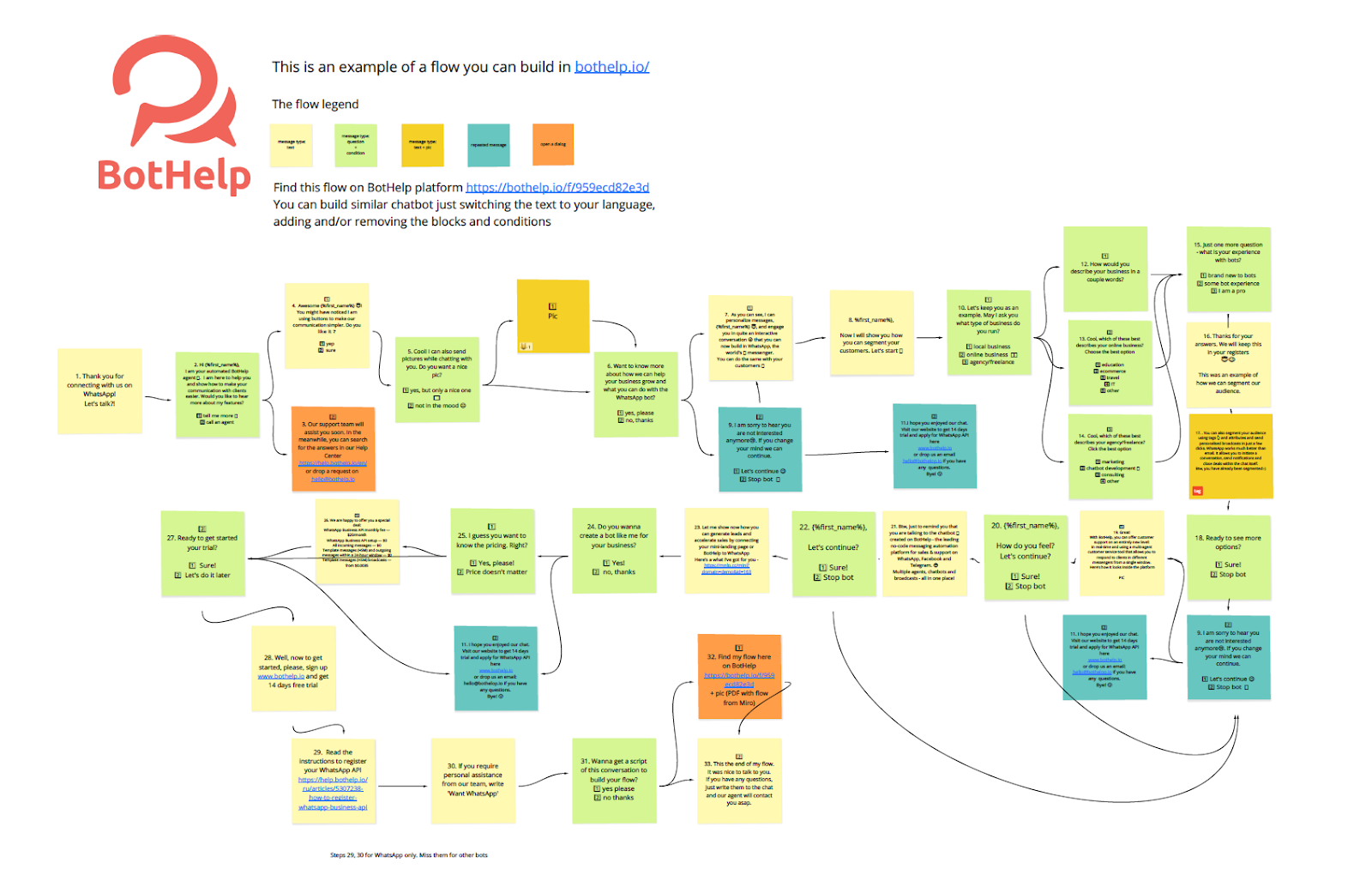Click "yes please" option in note 31
This screenshot has width=1372, height=875.
[617, 788]
